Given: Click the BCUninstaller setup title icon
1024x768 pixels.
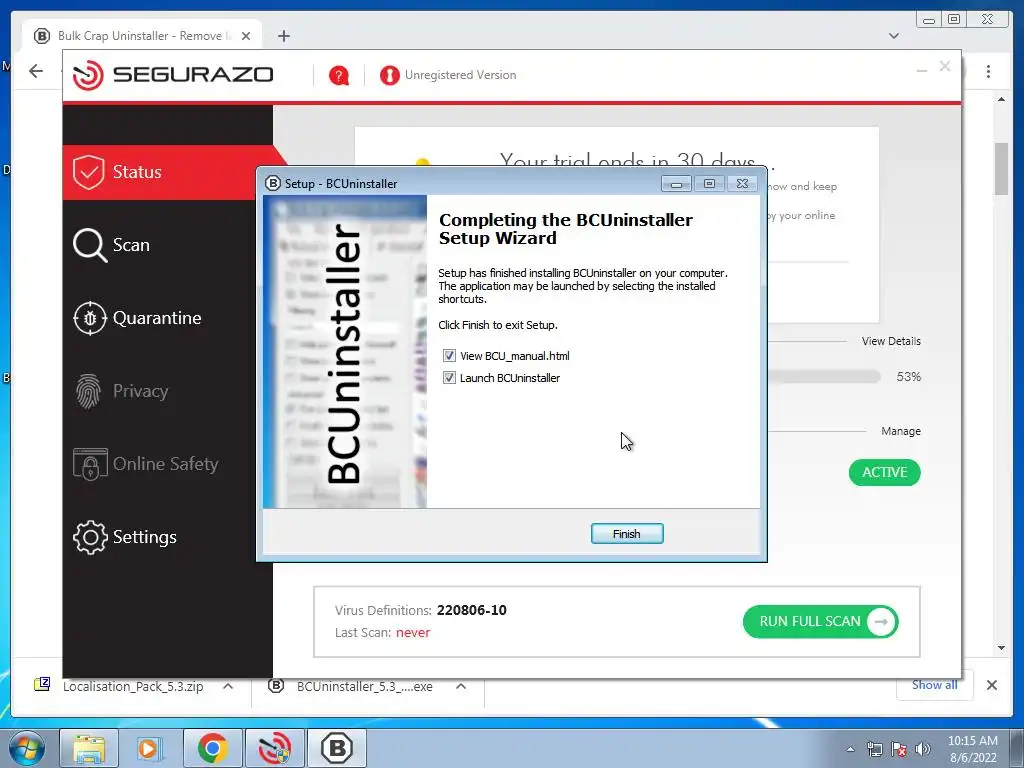Looking at the screenshot, I should (x=272, y=184).
